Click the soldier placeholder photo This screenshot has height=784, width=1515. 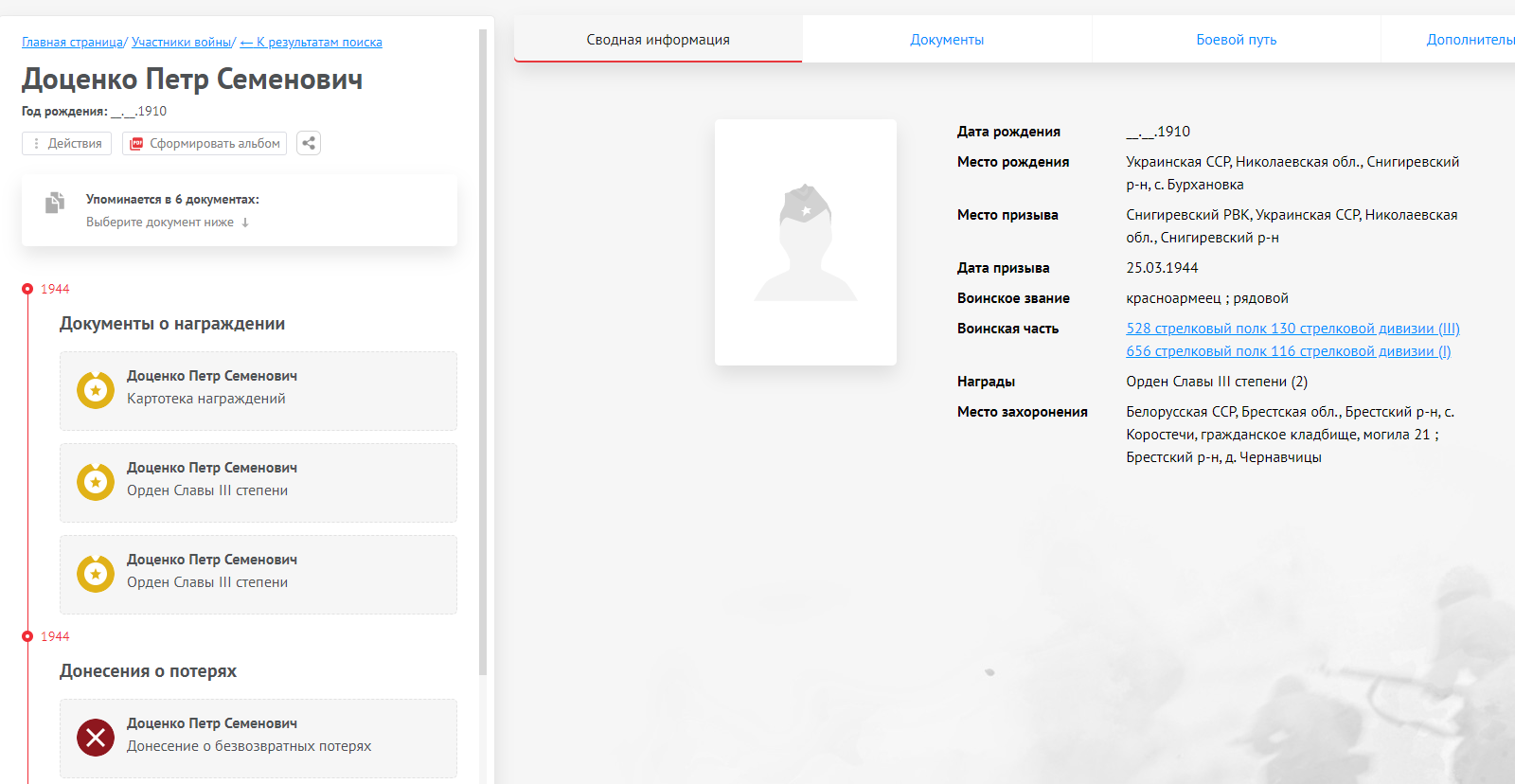tap(805, 242)
